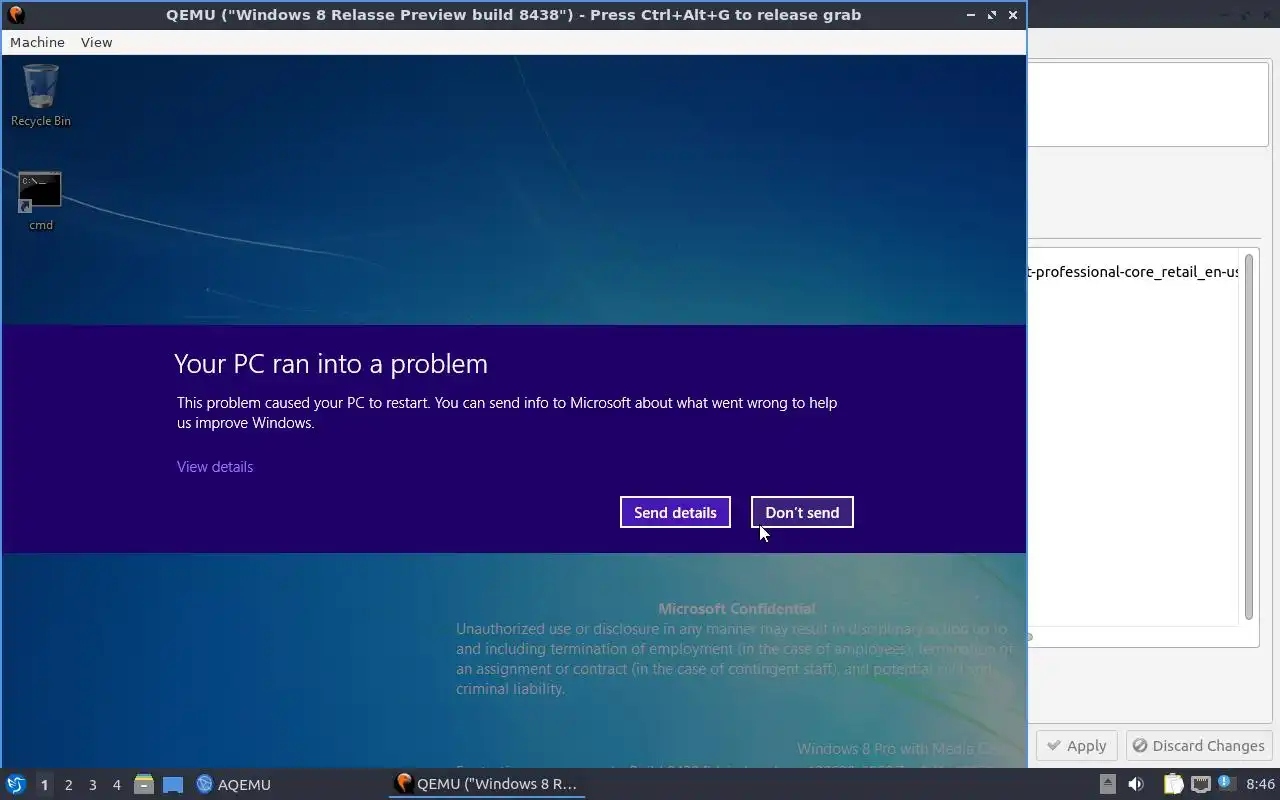Viewport: 1280px width, 800px height.
Task: Click the Don't send button
Action: pos(802,512)
